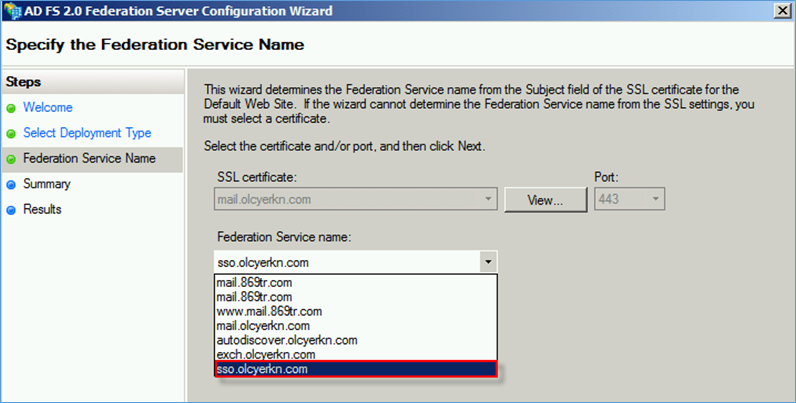
Task: Collapse the Federation Service name dropdown arrow
Action: pyautogui.click(x=488, y=262)
